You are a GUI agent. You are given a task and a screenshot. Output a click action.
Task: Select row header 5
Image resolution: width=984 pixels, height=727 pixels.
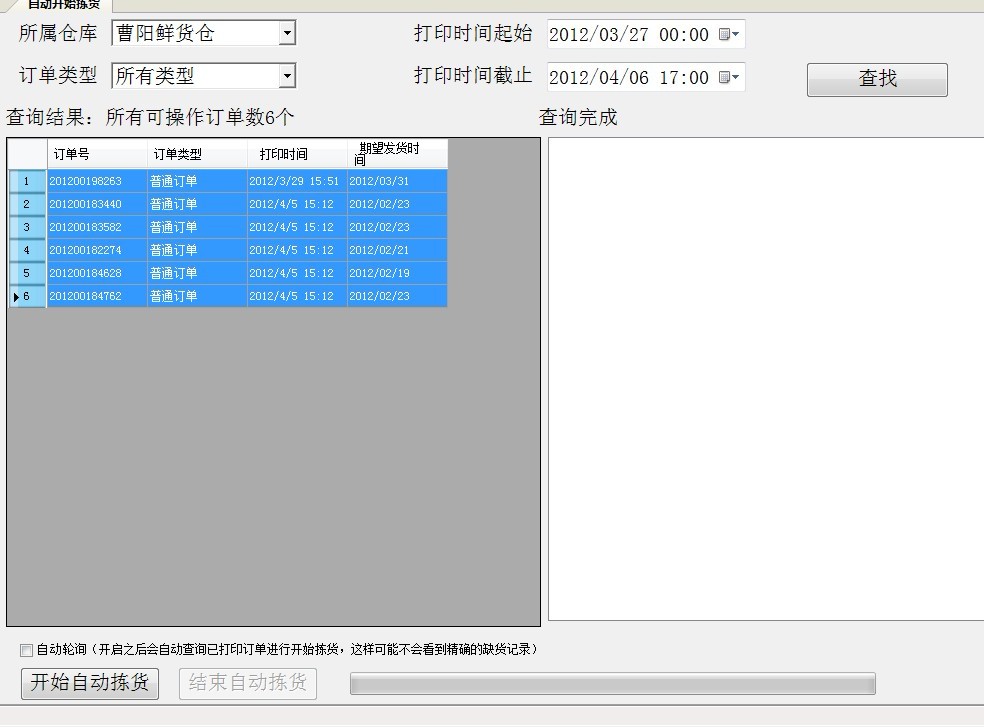click(x=28, y=273)
